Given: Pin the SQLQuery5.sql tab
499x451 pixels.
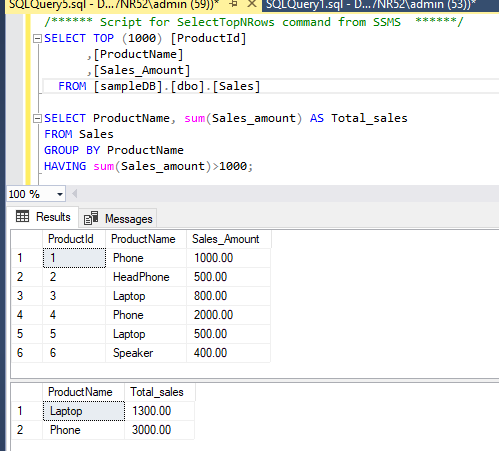Looking at the screenshot, I should point(233,4).
